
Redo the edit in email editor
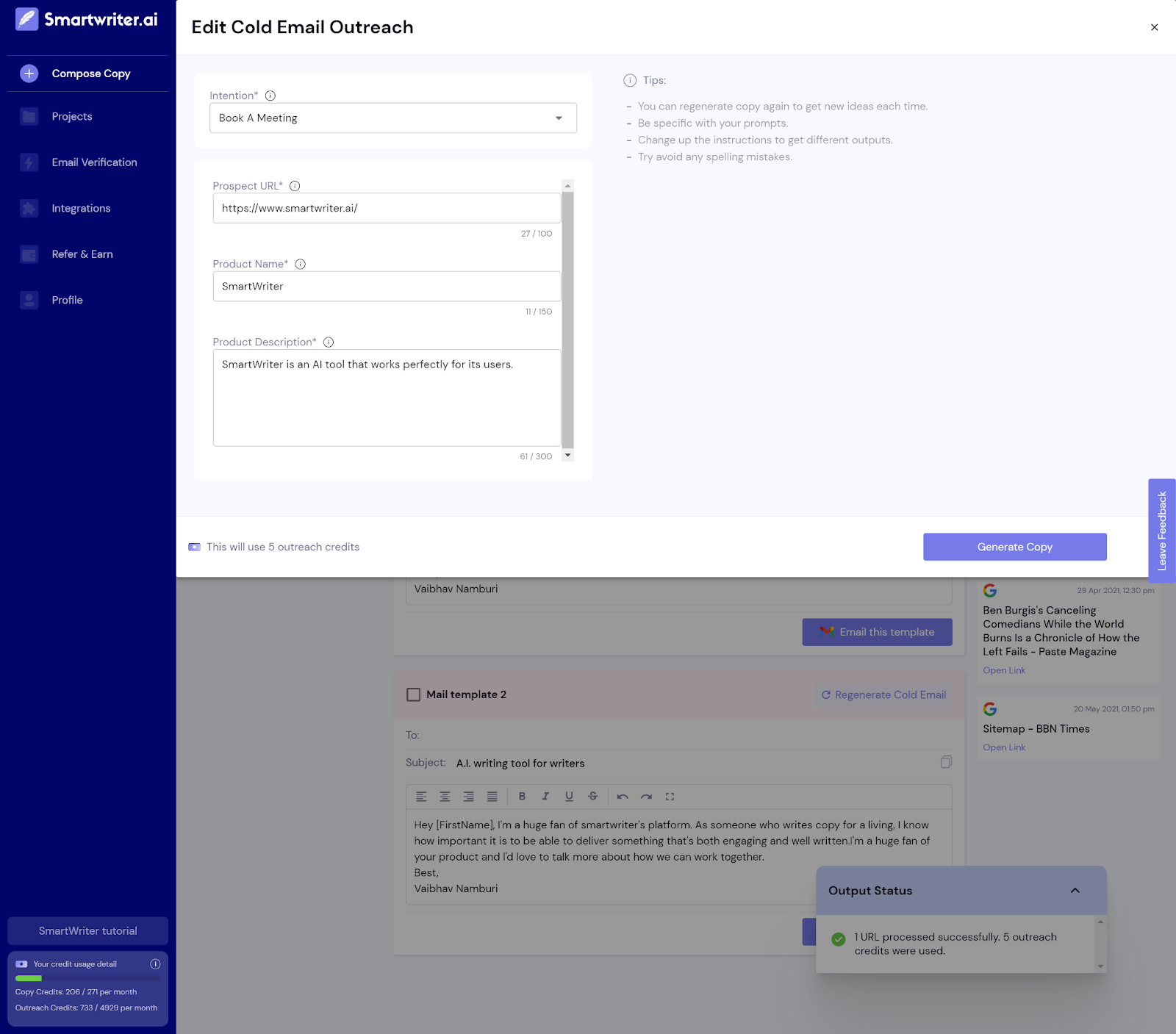[x=646, y=797]
